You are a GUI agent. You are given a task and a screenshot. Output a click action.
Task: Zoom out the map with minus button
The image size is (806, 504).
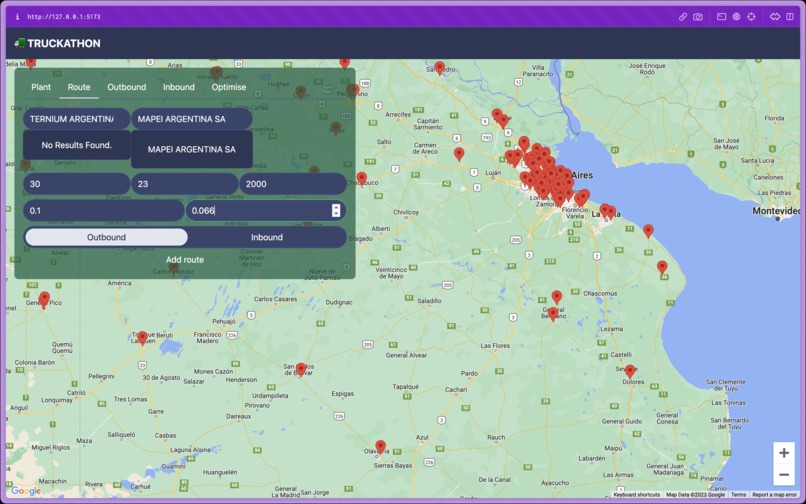(x=784, y=475)
